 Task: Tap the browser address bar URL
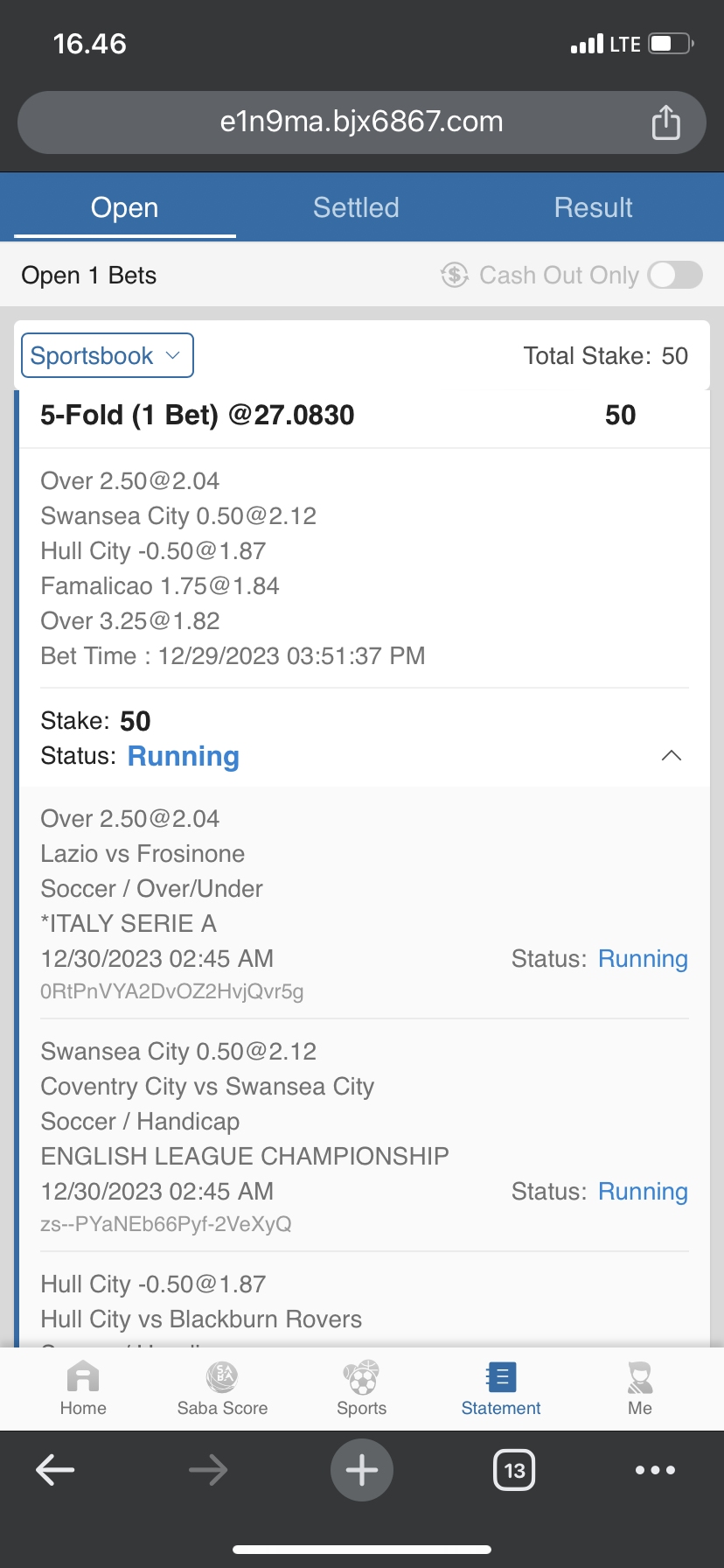click(361, 122)
